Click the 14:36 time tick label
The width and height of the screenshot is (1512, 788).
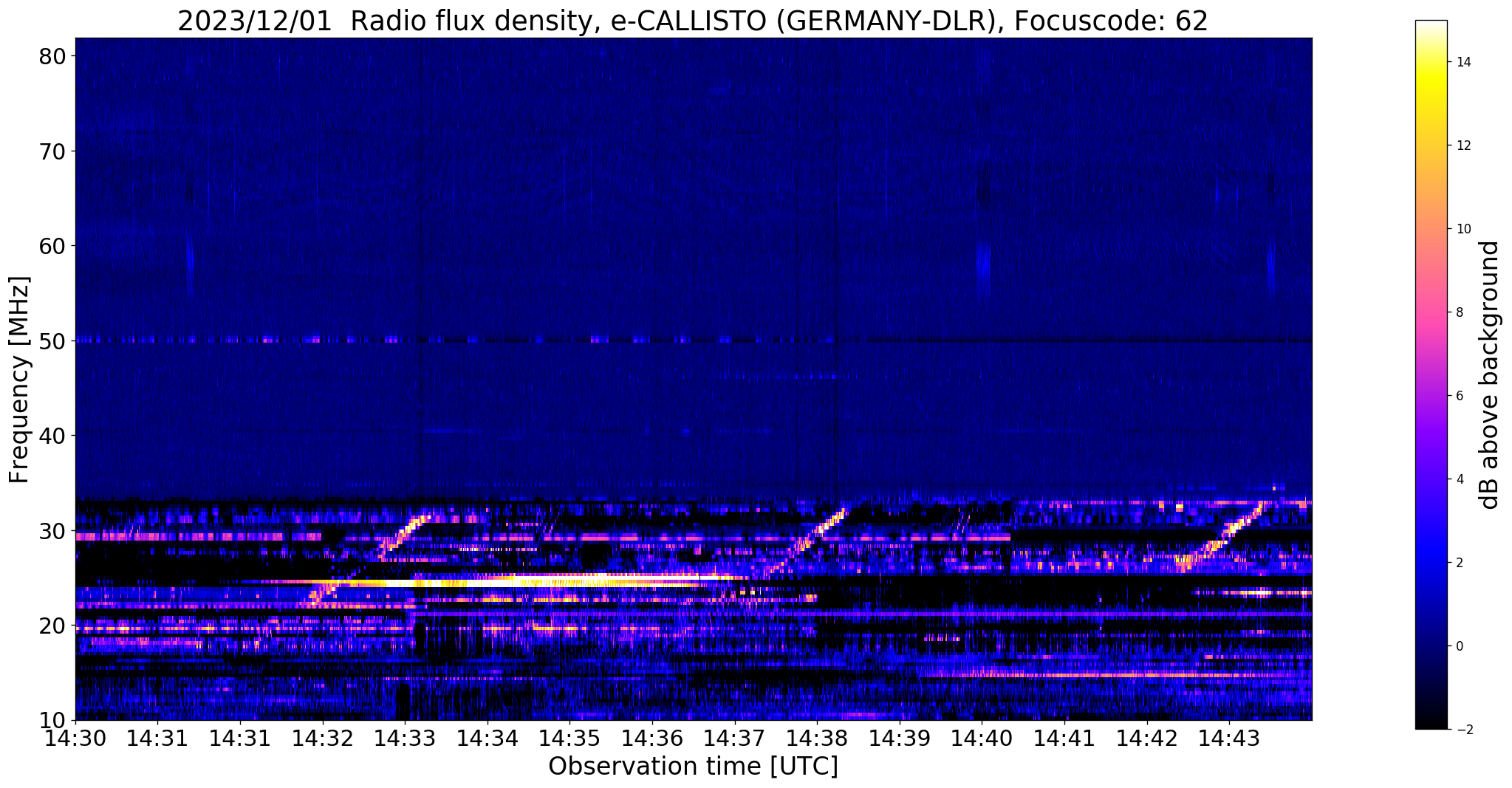pyautogui.click(x=652, y=739)
